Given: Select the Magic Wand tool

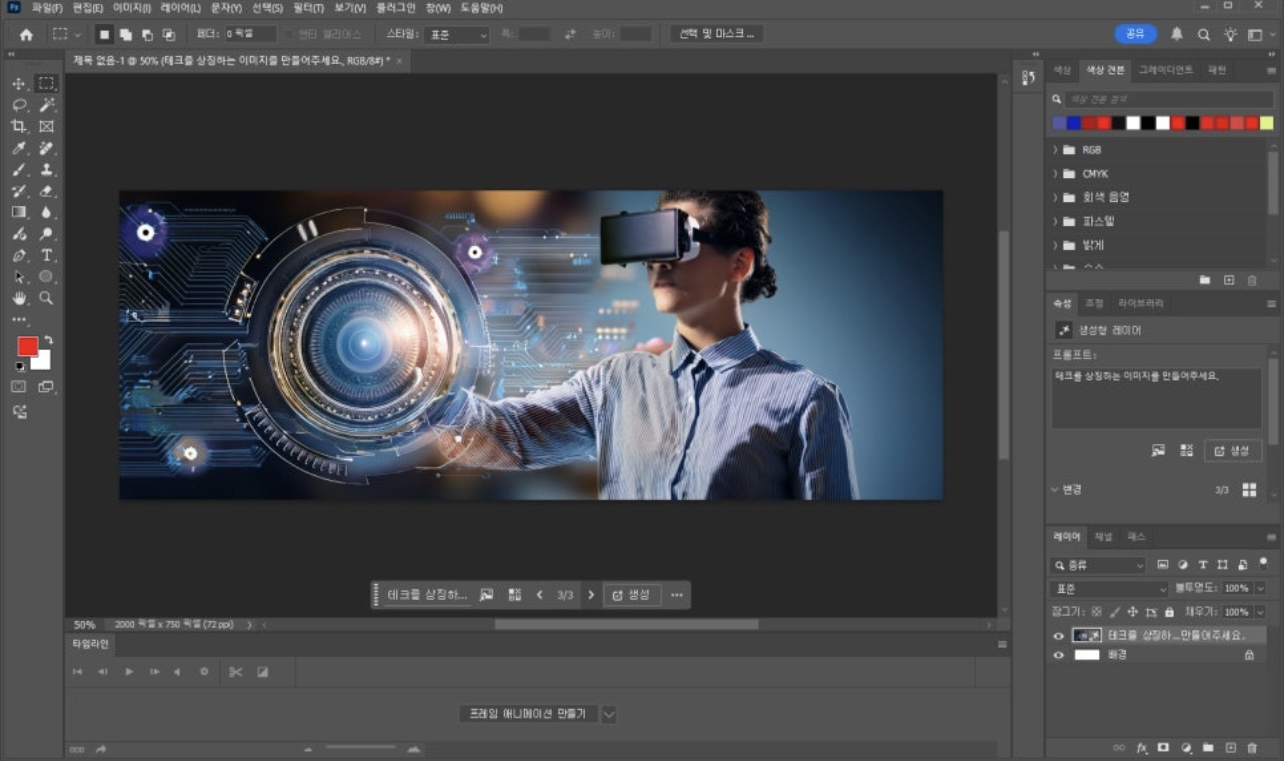Looking at the screenshot, I should click(46, 105).
